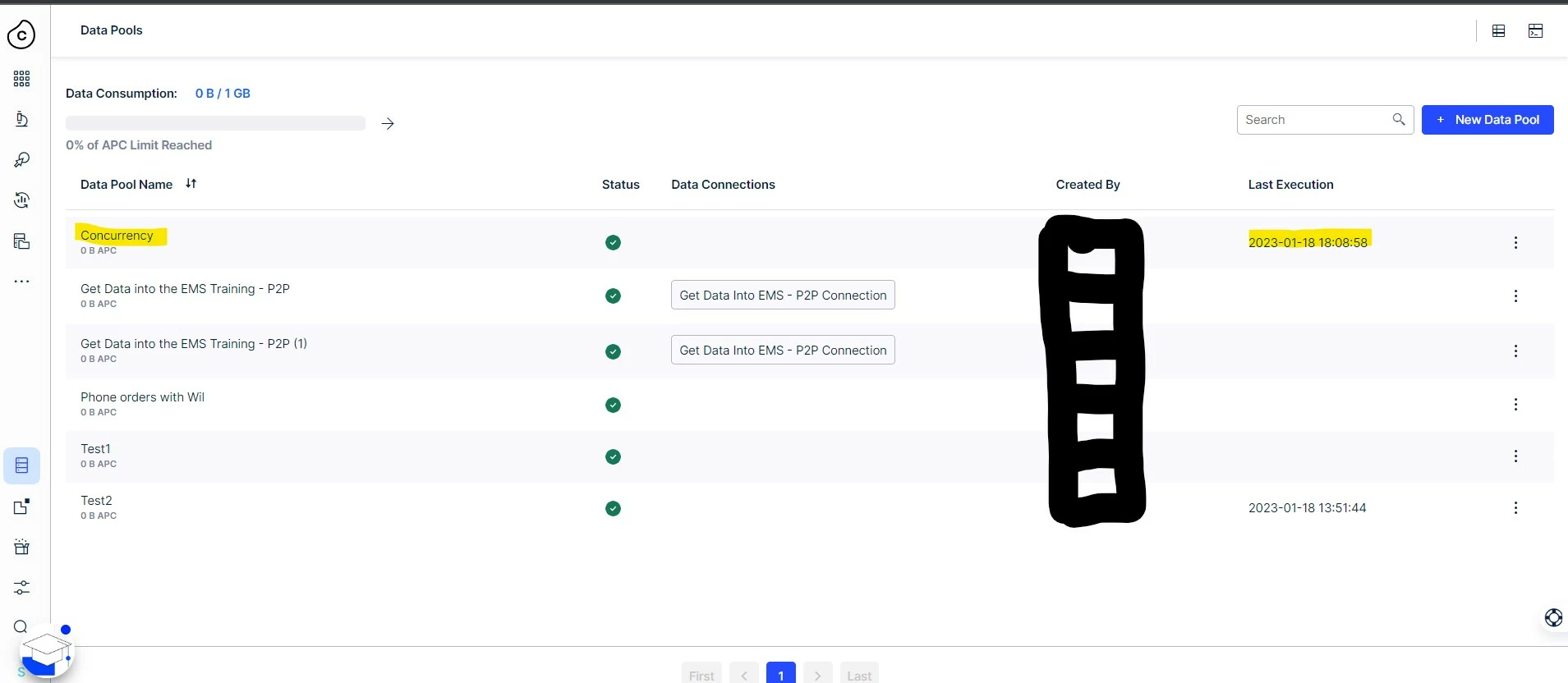The image size is (1568, 683).
Task: Open Get Data into the EMS Training - P2P pool
Action: (x=185, y=289)
